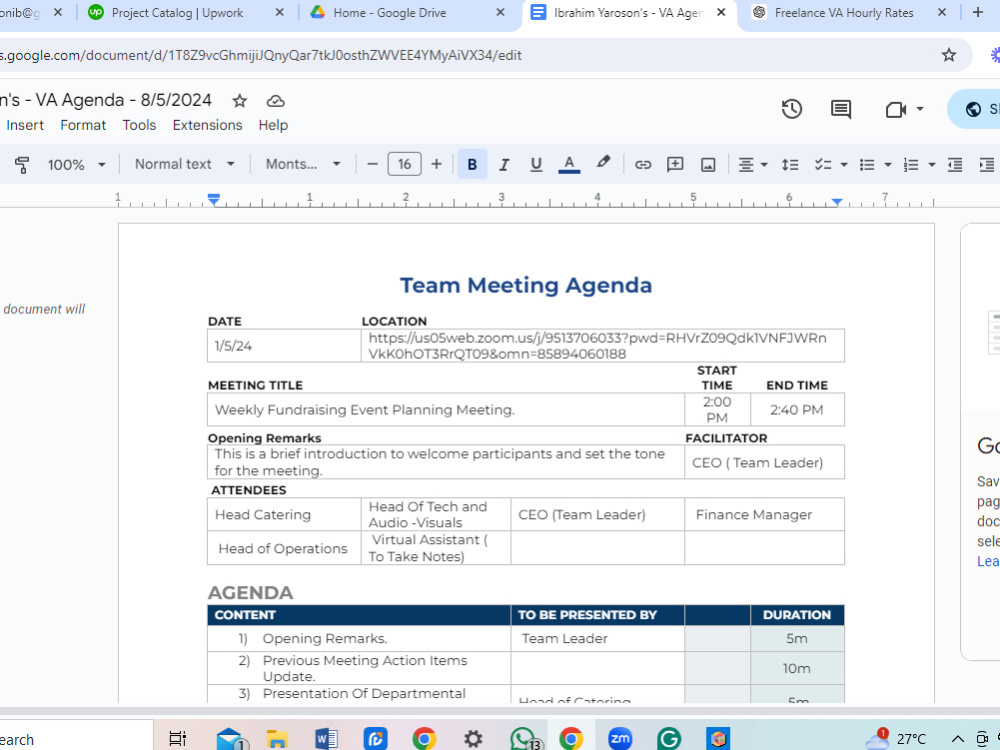Click the End Time cell 2:40 PM
Screen dimensions: 1000x750
(x=797, y=409)
